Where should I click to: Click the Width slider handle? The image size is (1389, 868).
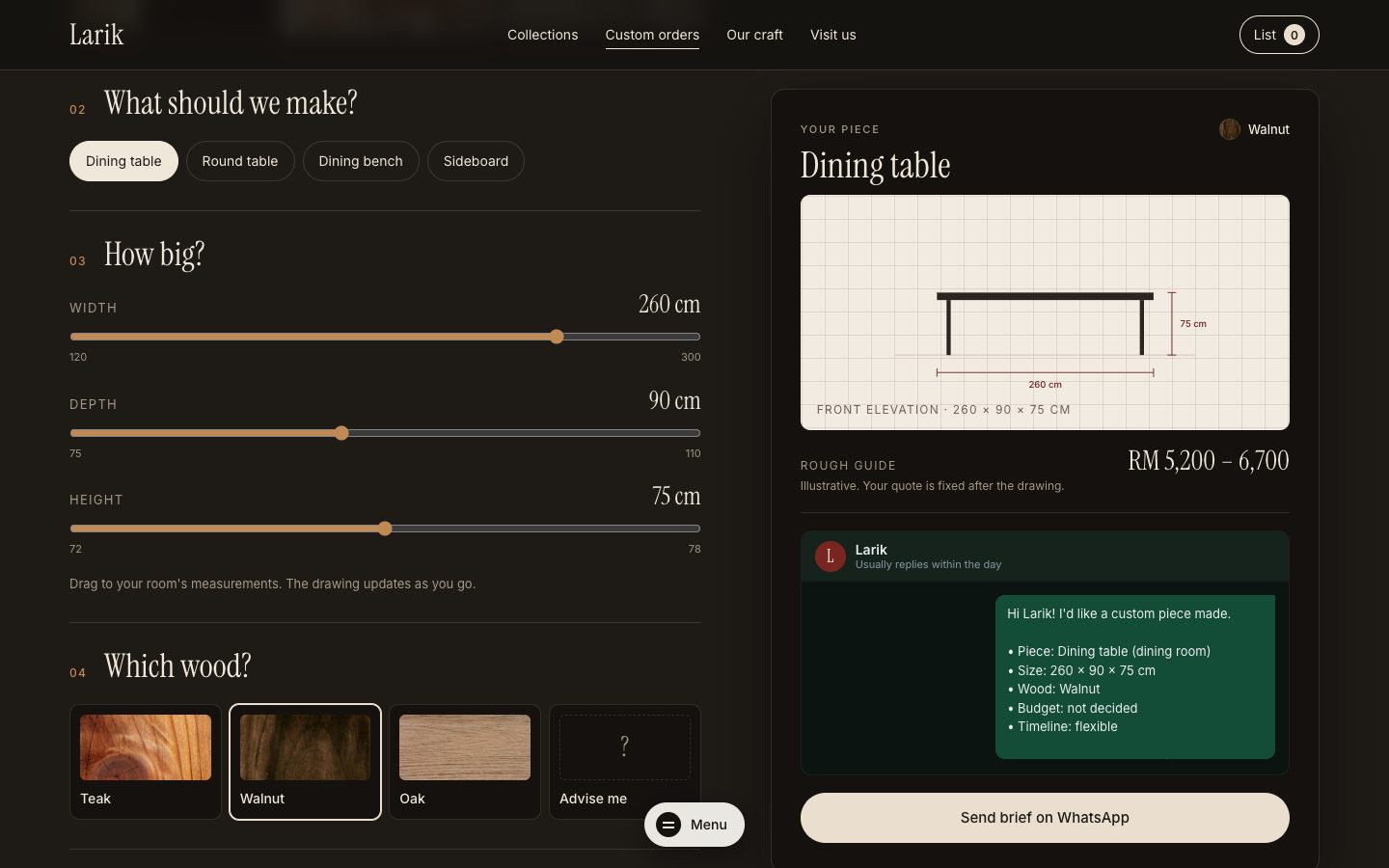(x=557, y=337)
